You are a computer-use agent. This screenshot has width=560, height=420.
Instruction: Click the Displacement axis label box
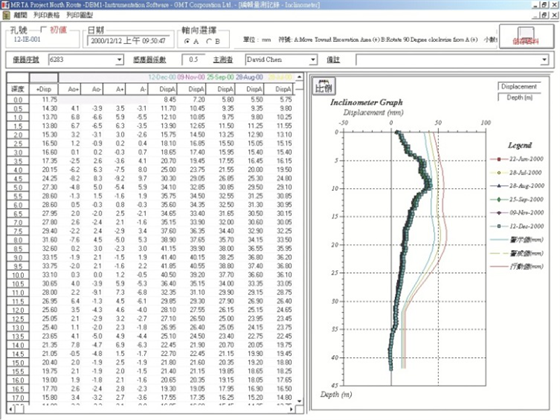pyautogui.click(x=519, y=86)
